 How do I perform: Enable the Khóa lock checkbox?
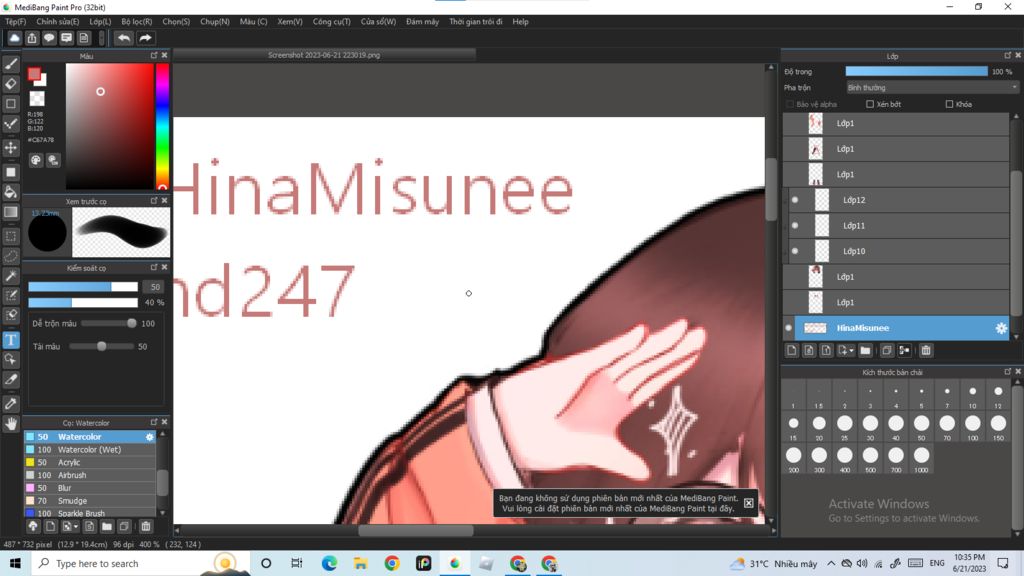(950, 104)
